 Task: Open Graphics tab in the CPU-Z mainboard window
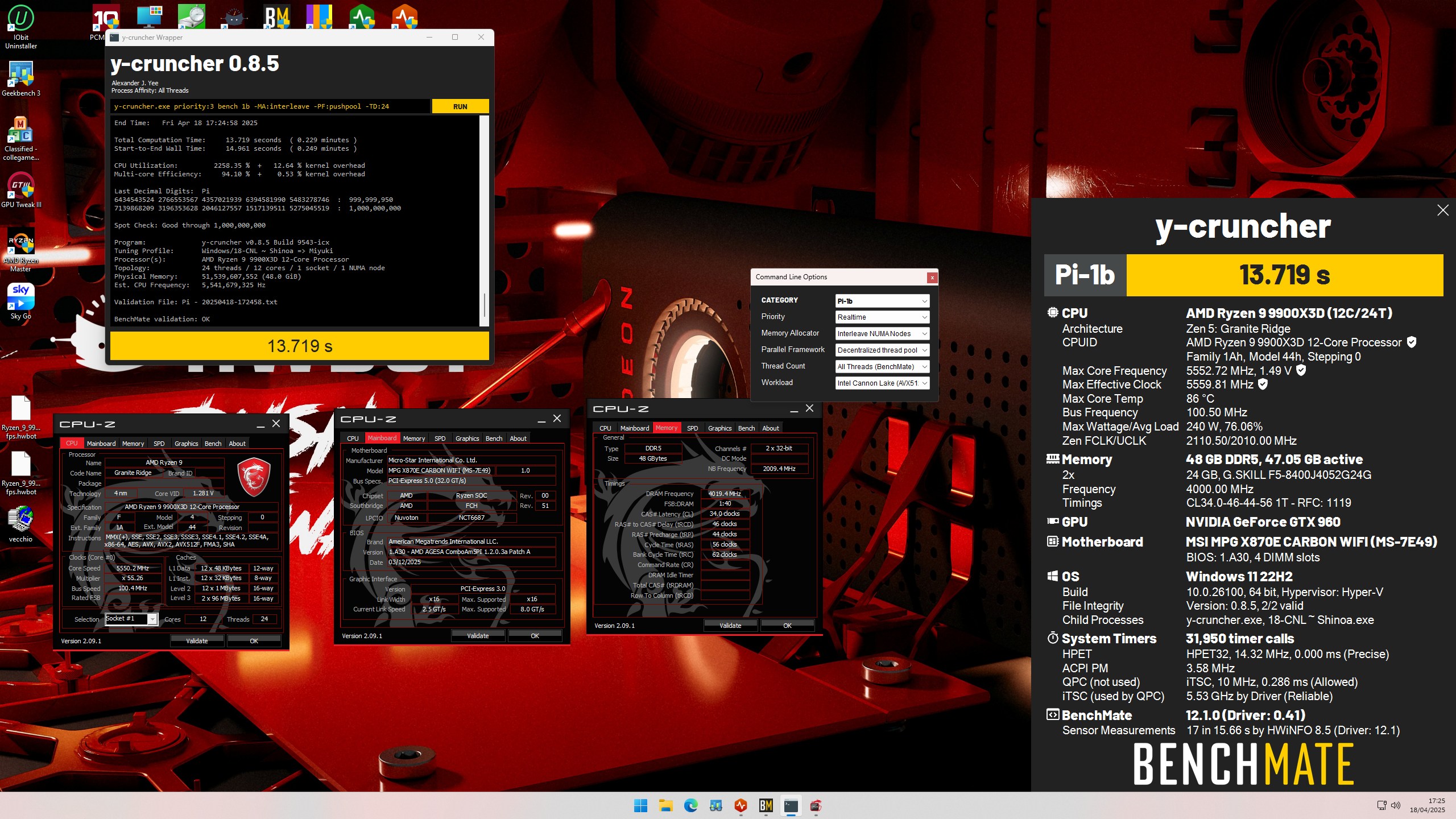click(x=467, y=439)
